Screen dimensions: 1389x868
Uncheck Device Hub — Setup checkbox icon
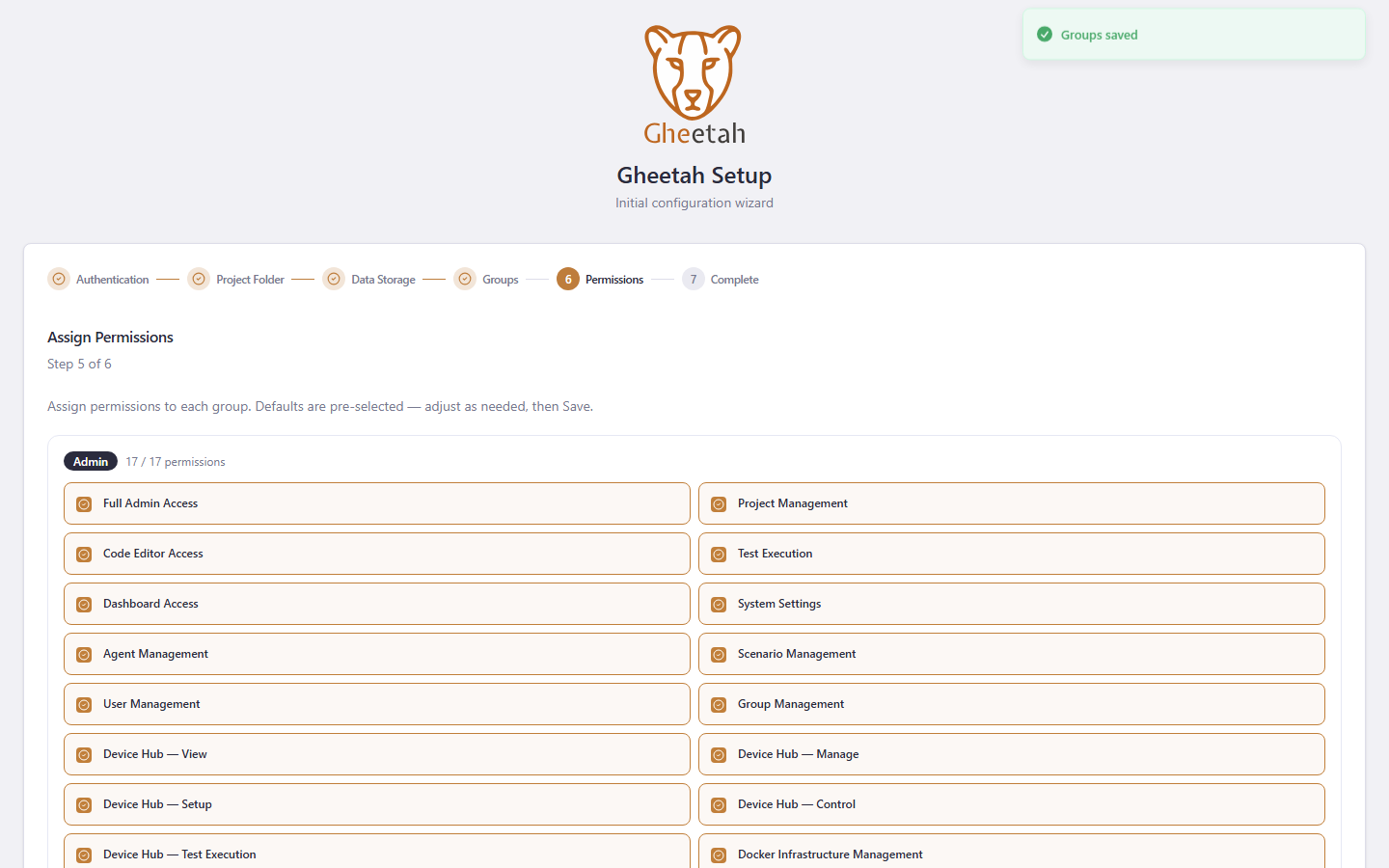tap(84, 804)
